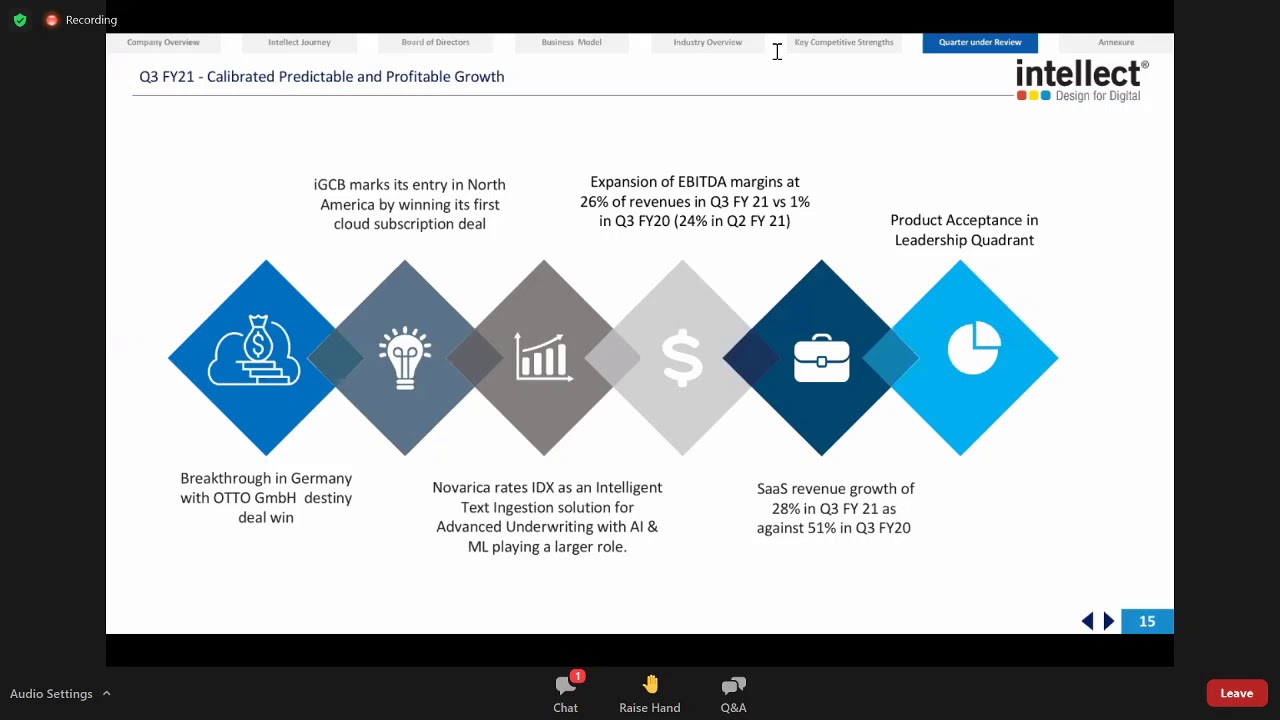Viewport: 1280px width, 720px height.
Task: Click Breakthrough in Germany OTTO GmbH text
Action: tap(266, 498)
